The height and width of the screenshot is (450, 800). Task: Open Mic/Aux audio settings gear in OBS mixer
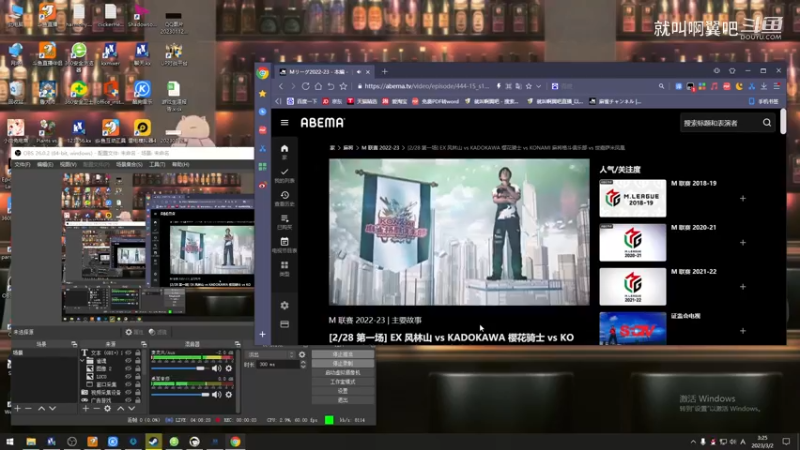tap(229, 368)
